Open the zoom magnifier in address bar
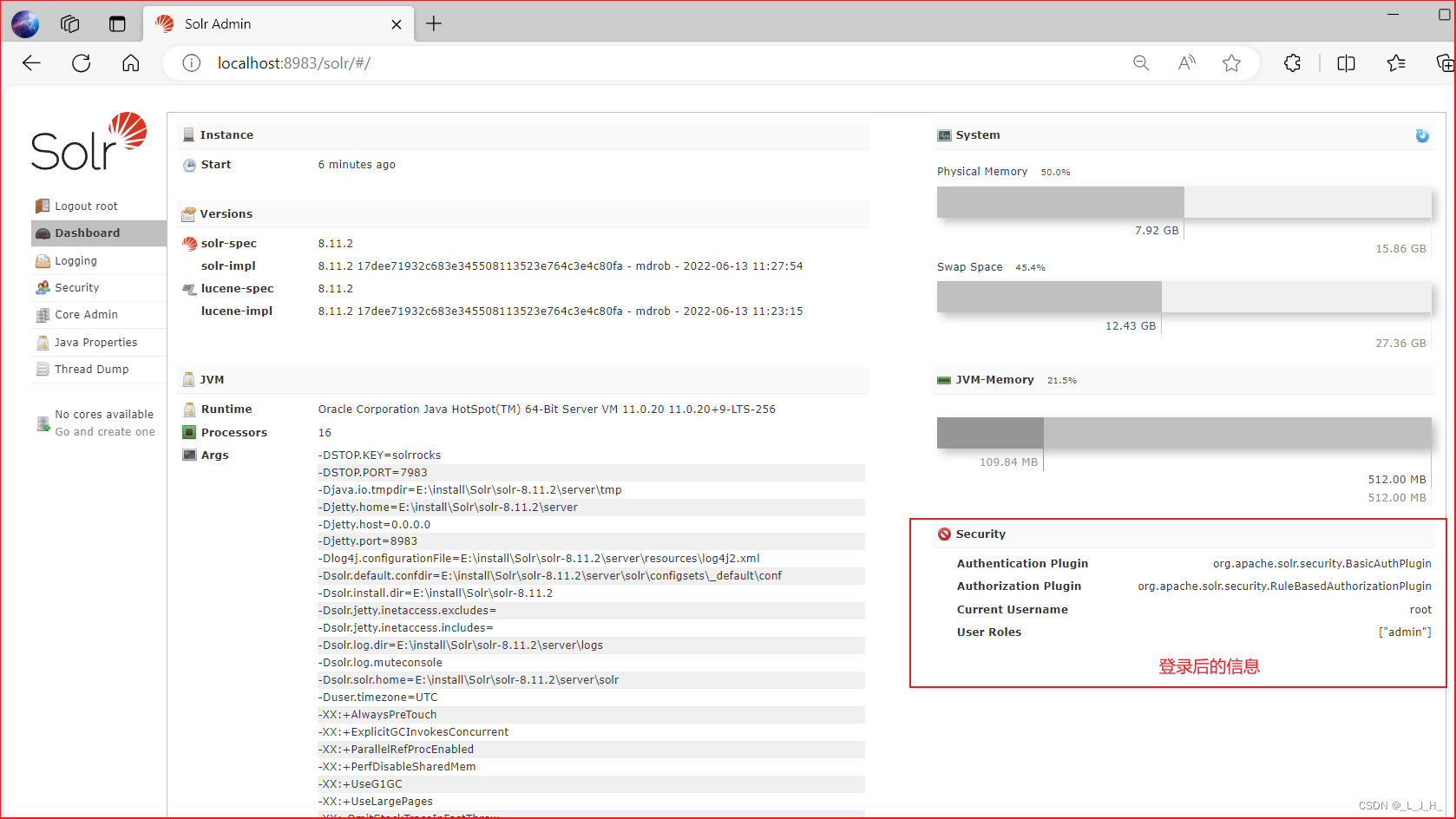1456x819 pixels. coord(1141,63)
